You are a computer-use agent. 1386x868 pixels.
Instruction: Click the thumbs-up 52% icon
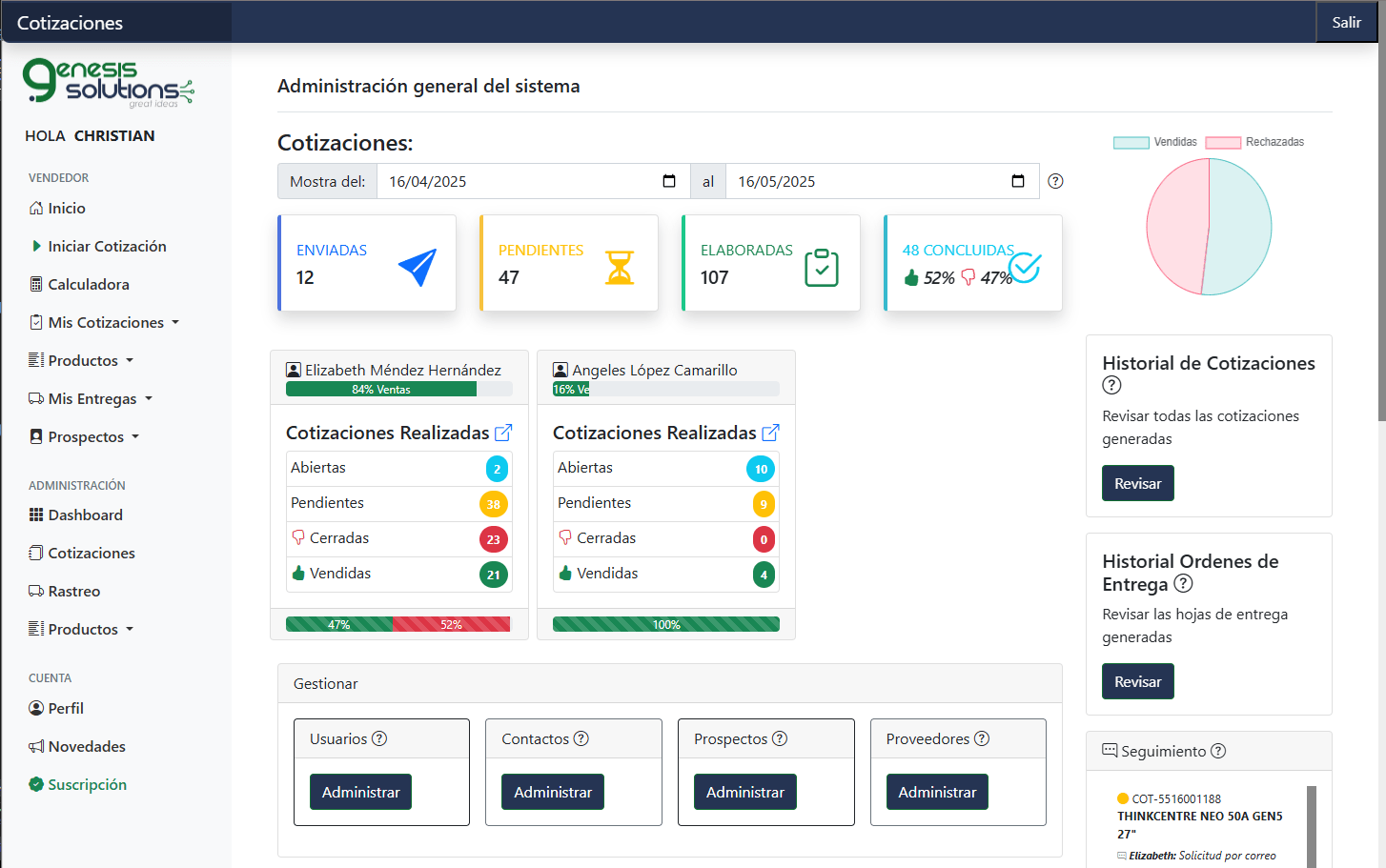pos(911,277)
